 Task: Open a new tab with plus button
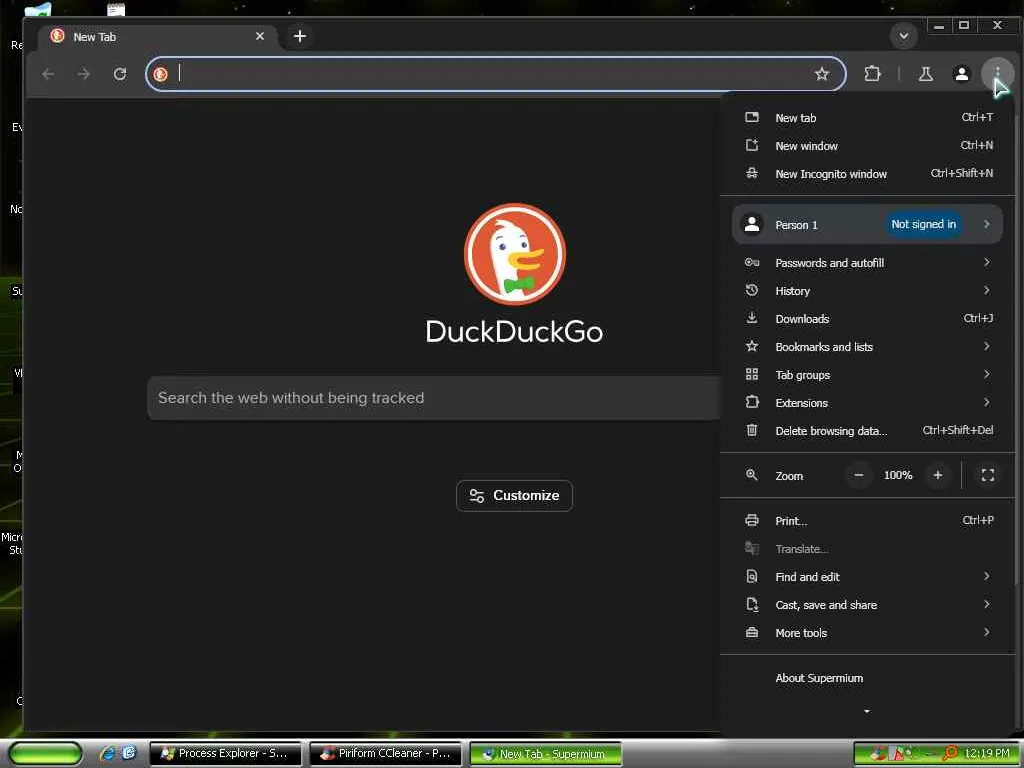coord(300,37)
